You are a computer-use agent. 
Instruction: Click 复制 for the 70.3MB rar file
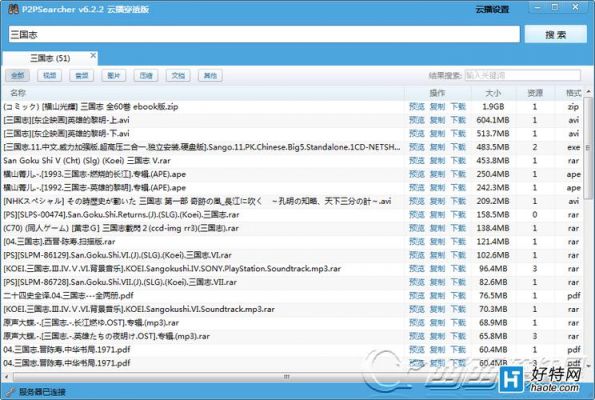click(x=437, y=309)
